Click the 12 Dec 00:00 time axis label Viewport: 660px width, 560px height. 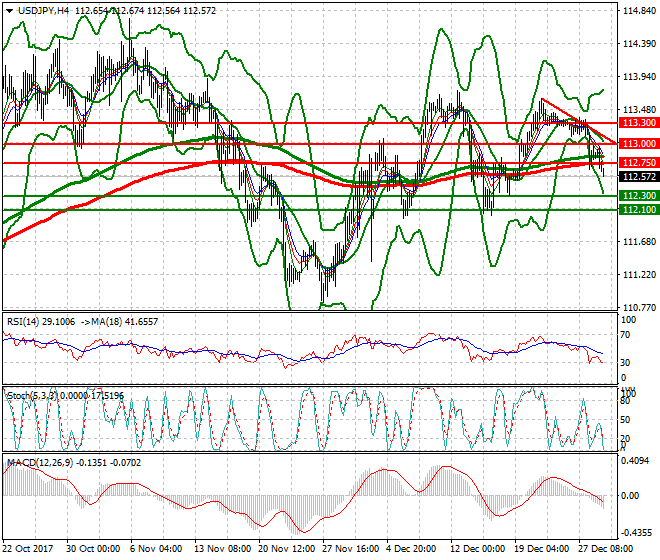476,549
